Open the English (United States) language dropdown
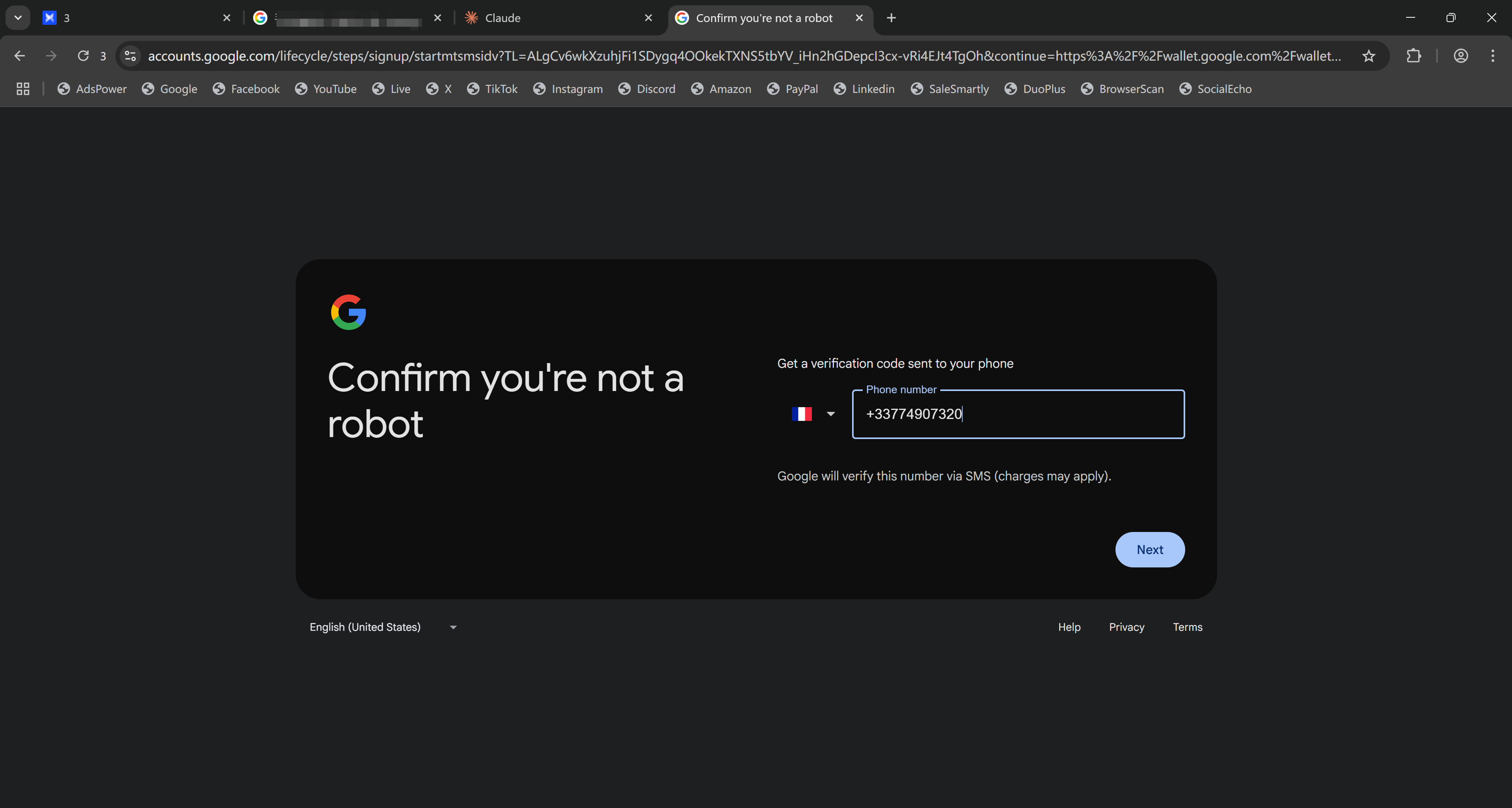Viewport: 1512px width, 808px height. click(383, 627)
